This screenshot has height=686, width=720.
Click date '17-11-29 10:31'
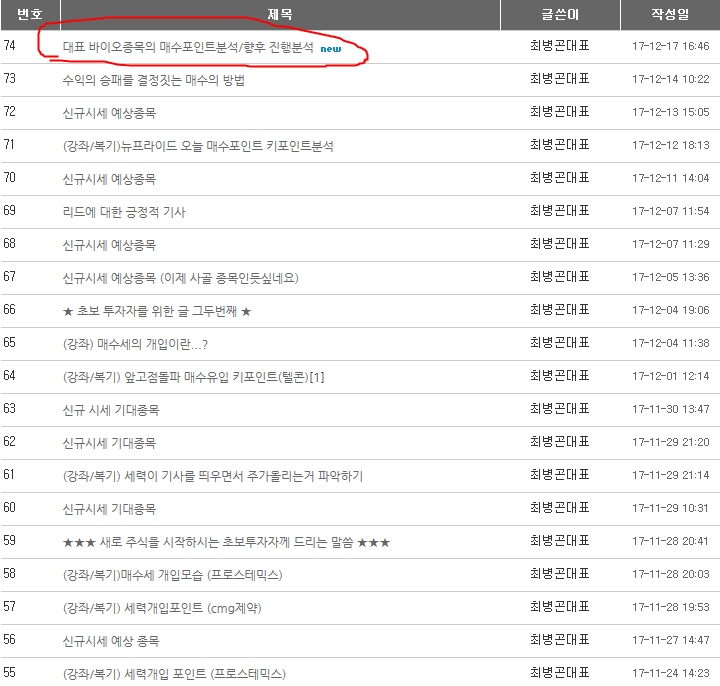tap(670, 508)
